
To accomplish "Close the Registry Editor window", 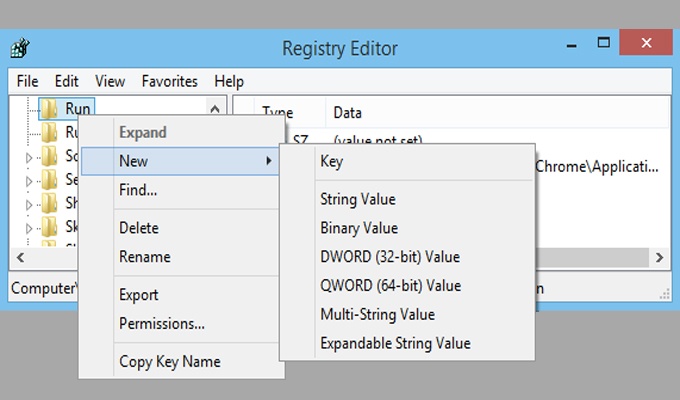I will point(644,44).
